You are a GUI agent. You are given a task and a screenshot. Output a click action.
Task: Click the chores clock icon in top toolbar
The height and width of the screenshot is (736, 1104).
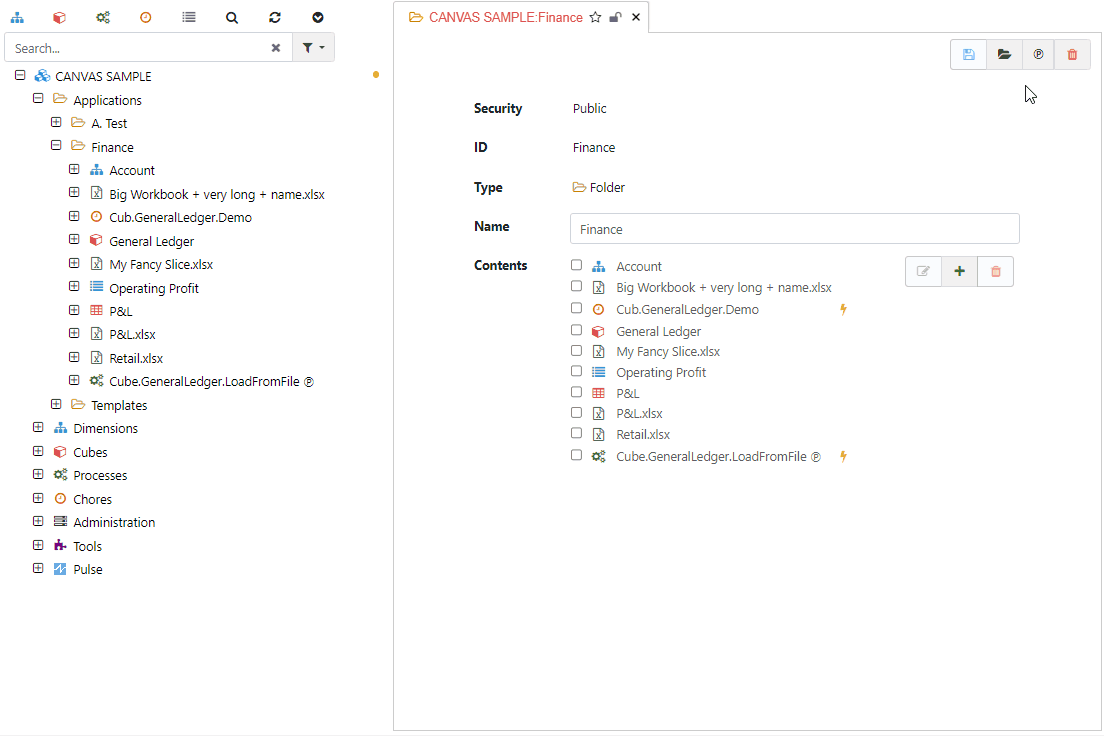point(145,18)
